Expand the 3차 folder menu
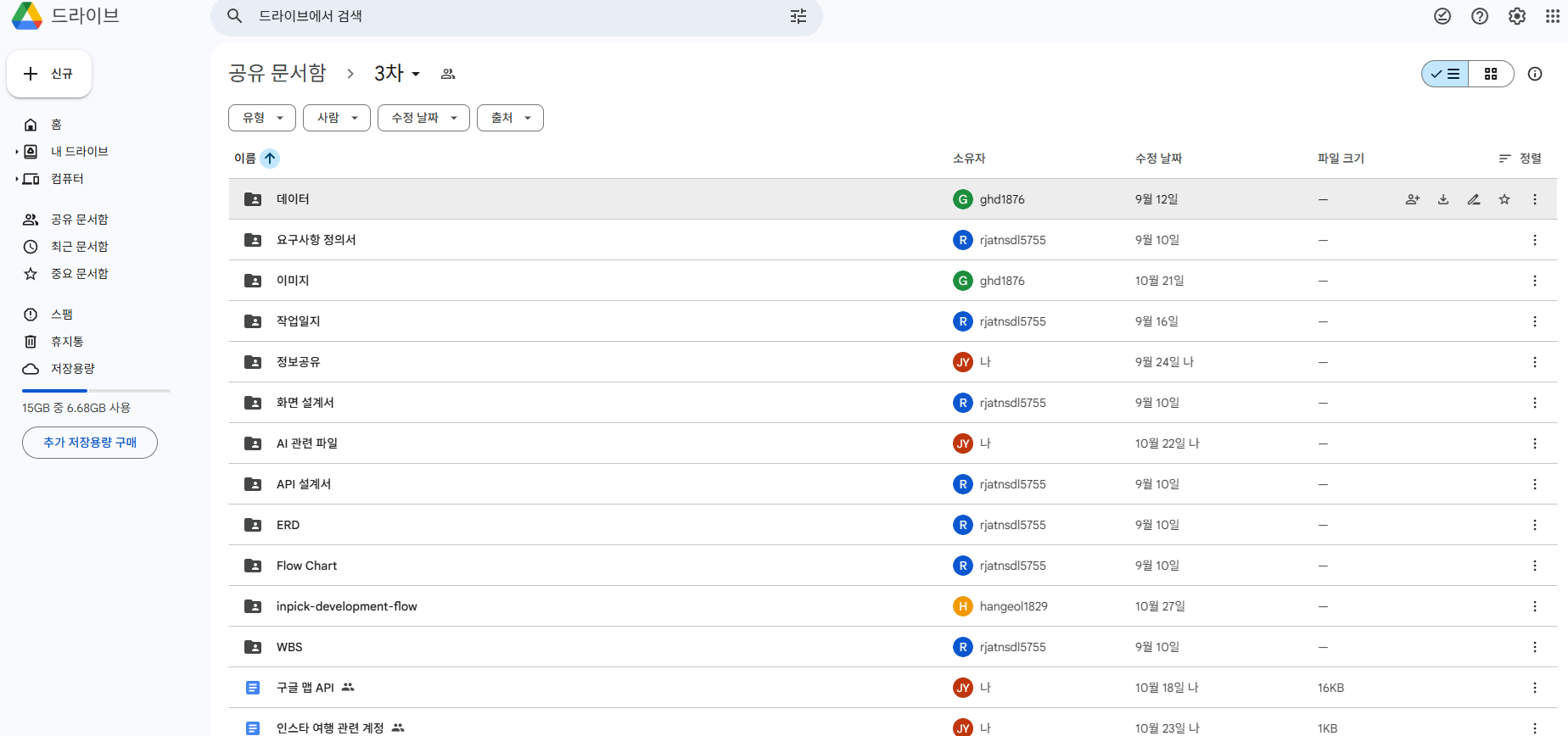Screen dimensions: 1568x736 coord(397,74)
